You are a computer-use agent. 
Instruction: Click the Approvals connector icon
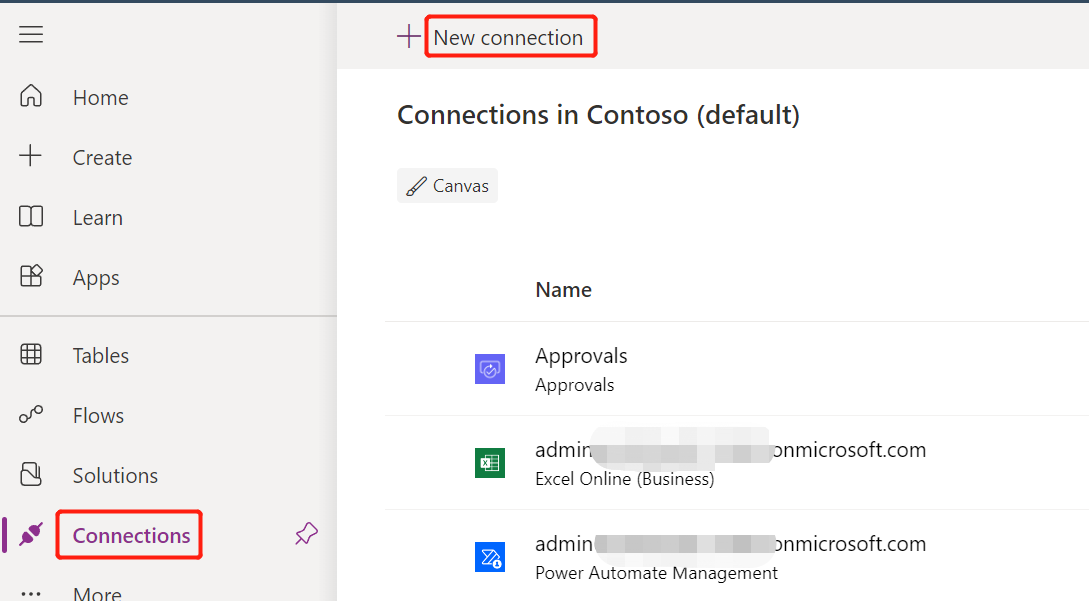[x=489, y=369]
